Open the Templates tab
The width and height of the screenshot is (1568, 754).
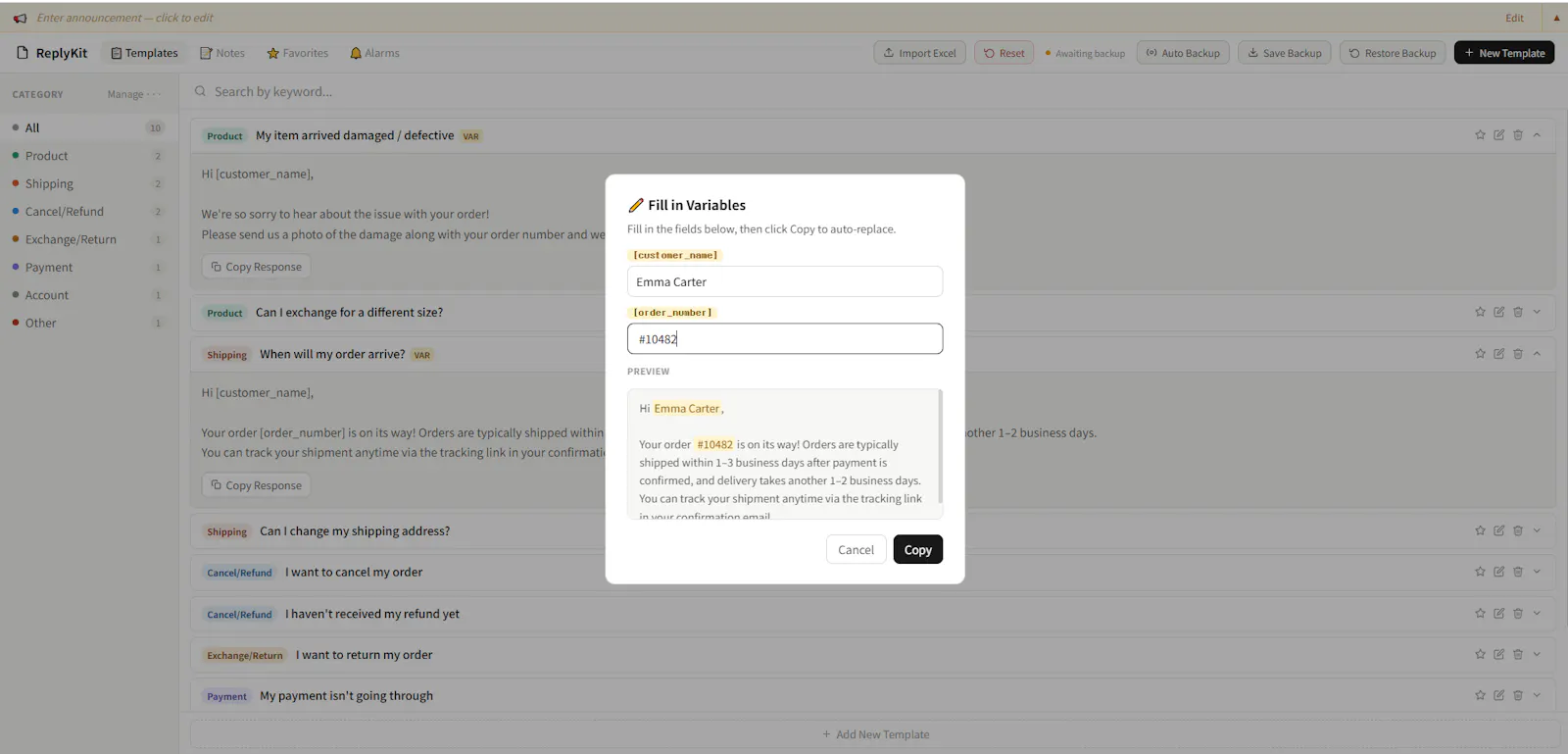pos(144,53)
